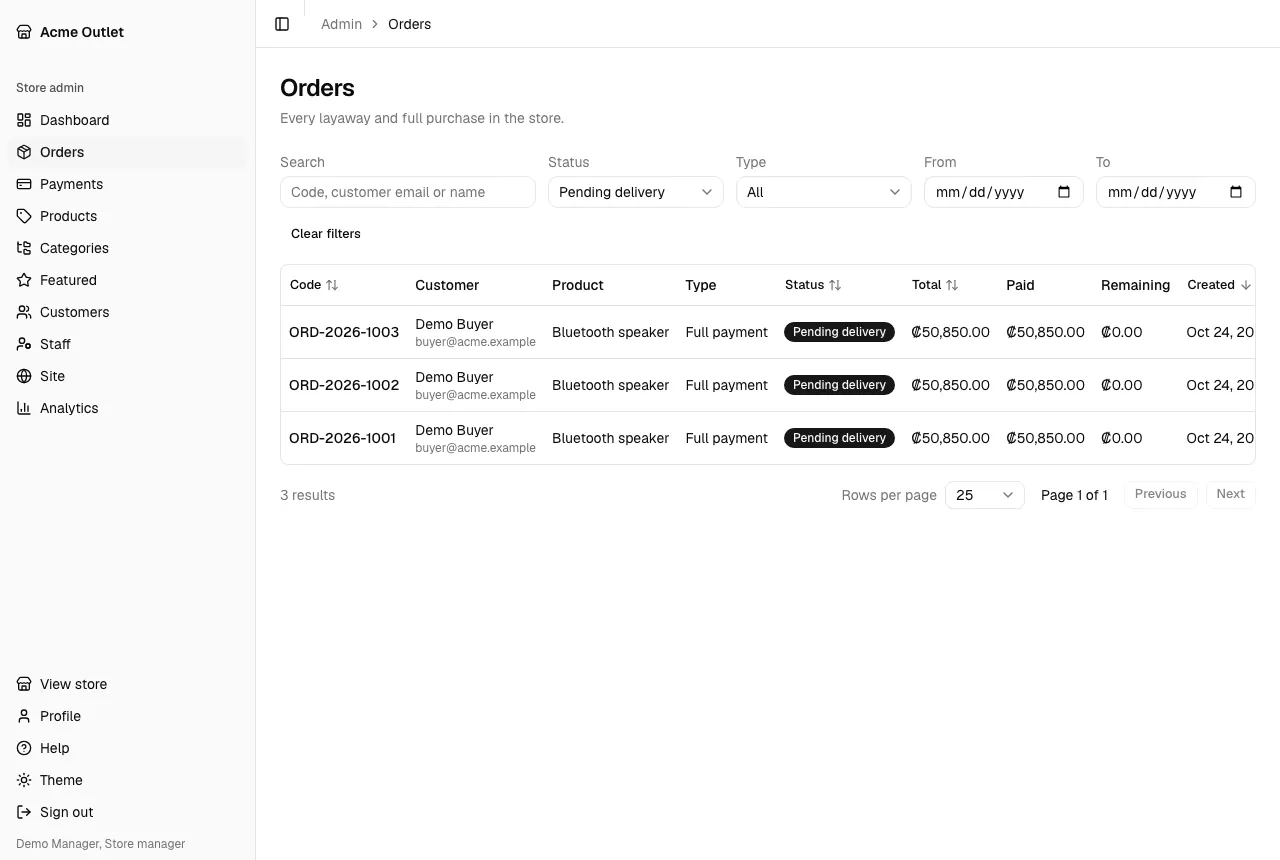Click Full payment in ORD-2026-1003 row
Image resolution: width=1280 pixels, height=860 pixels.
tap(726, 332)
